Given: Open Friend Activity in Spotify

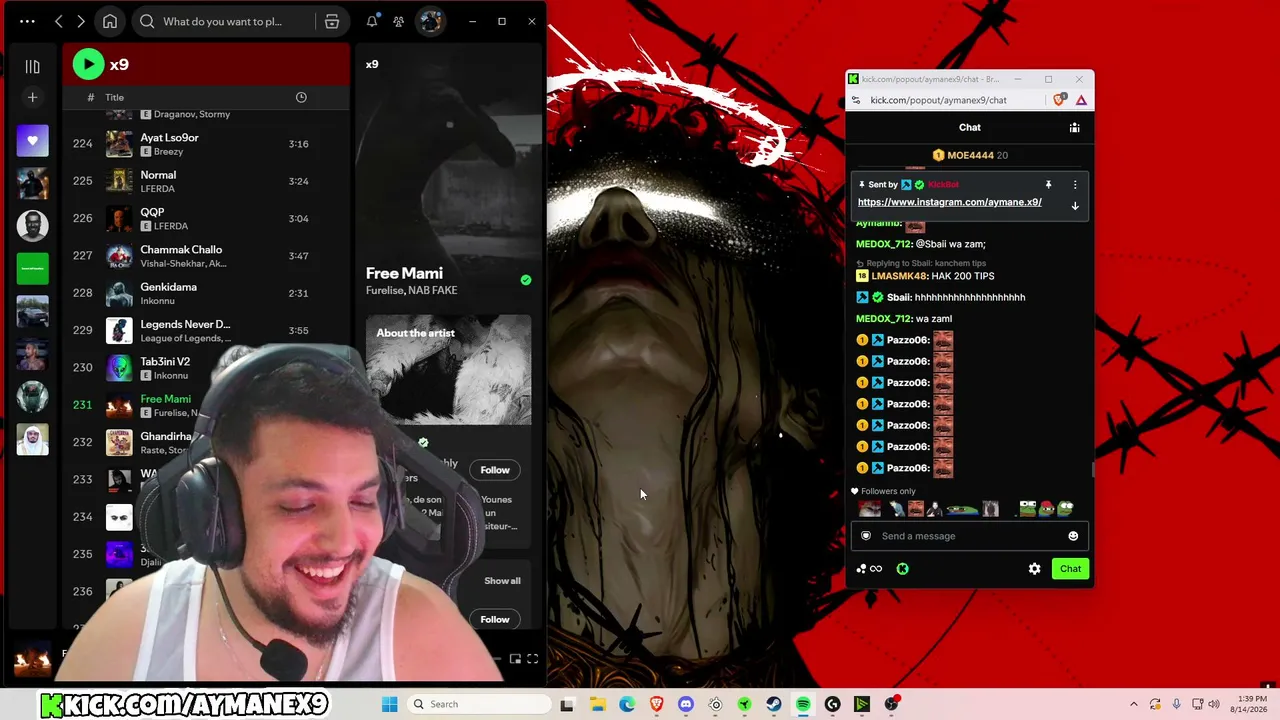Looking at the screenshot, I should [398, 21].
